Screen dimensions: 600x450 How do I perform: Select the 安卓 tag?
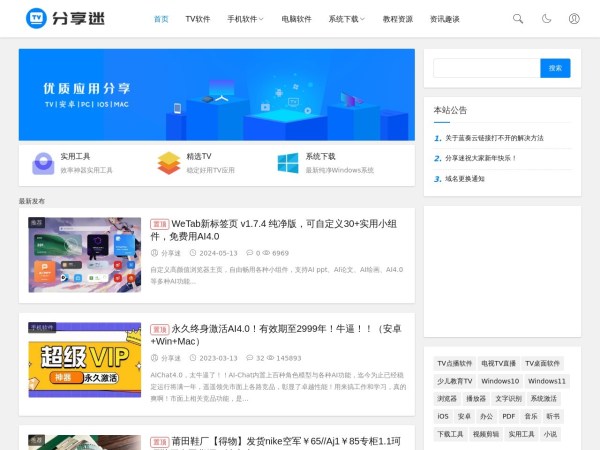click(x=464, y=416)
